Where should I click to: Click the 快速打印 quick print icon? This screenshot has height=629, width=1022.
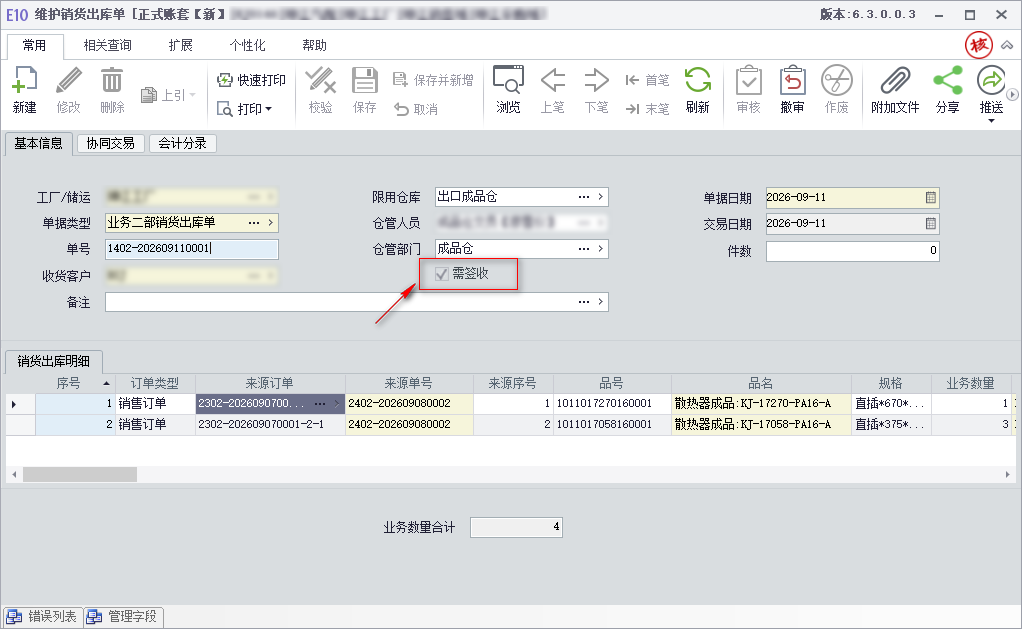pyautogui.click(x=225, y=80)
